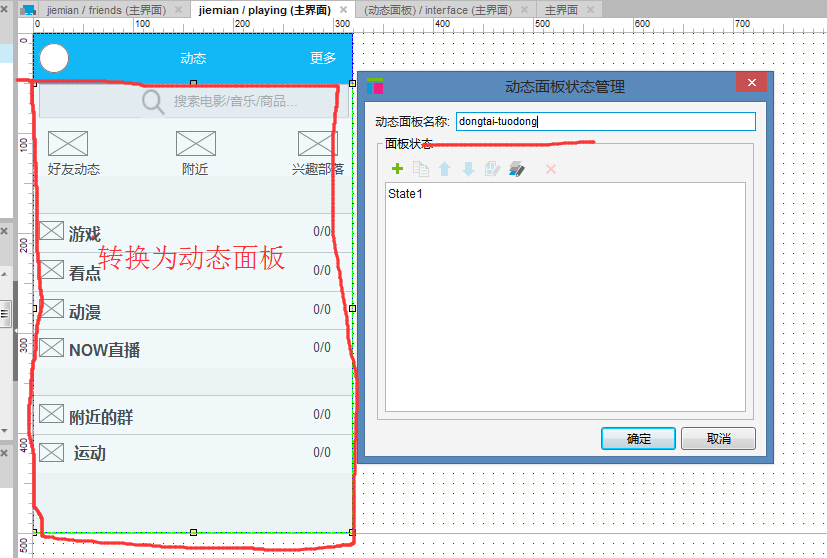Screen dimensions: 827x558
Task: Edit all panel states
Action: click(517, 169)
